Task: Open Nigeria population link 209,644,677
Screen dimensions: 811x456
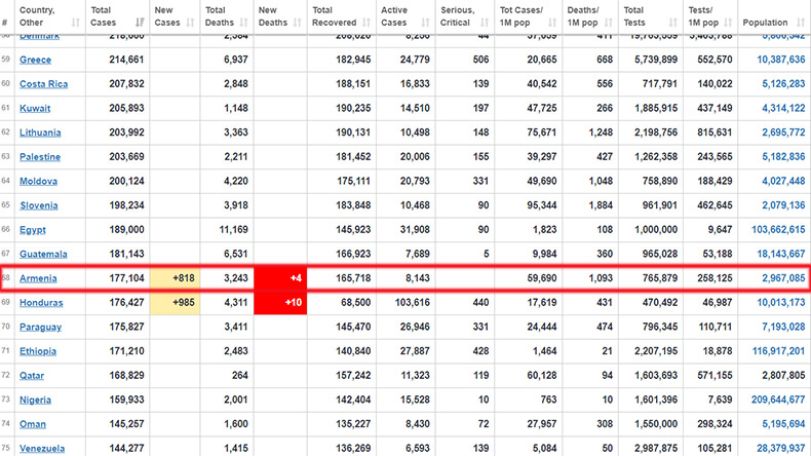Action: click(x=778, y=400)
